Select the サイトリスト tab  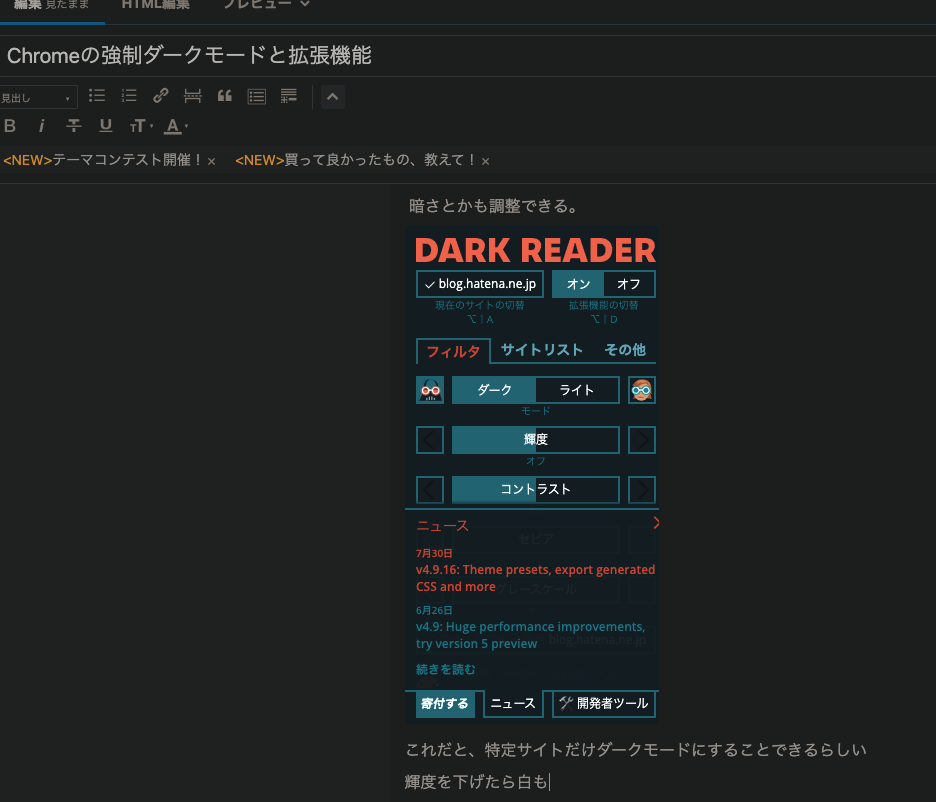(541, 350)
